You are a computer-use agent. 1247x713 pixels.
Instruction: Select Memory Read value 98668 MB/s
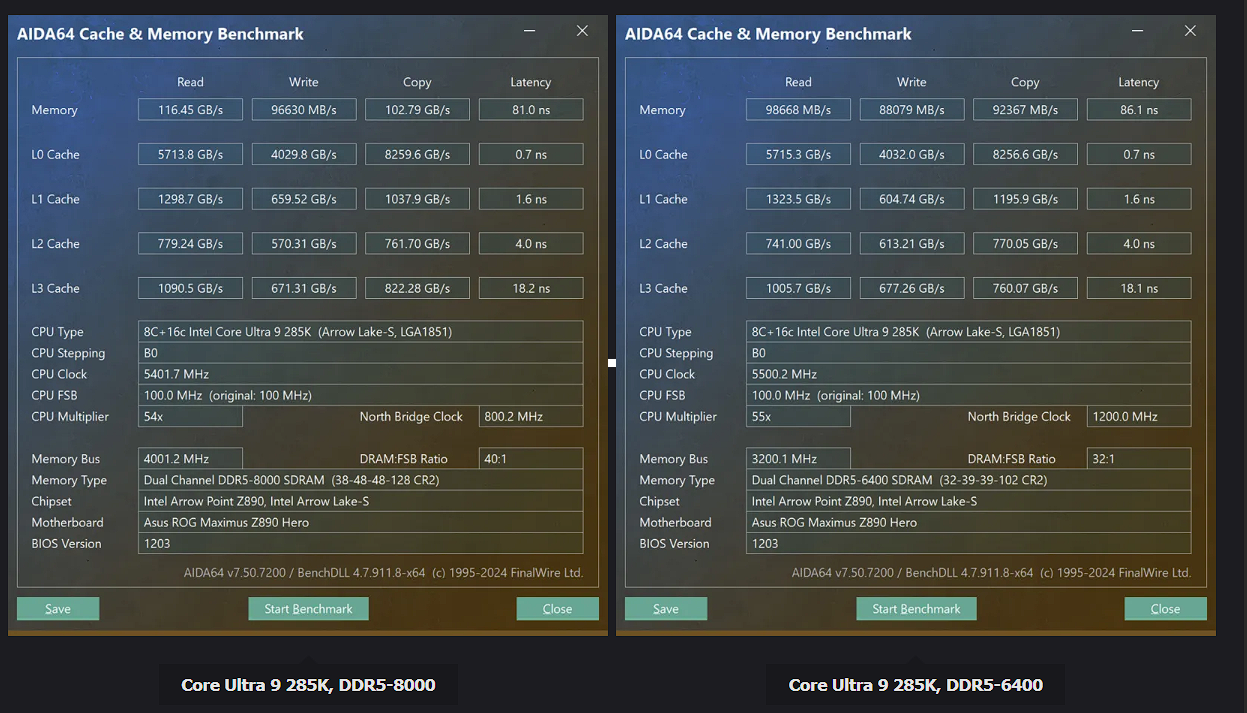(x=798, y=110)
